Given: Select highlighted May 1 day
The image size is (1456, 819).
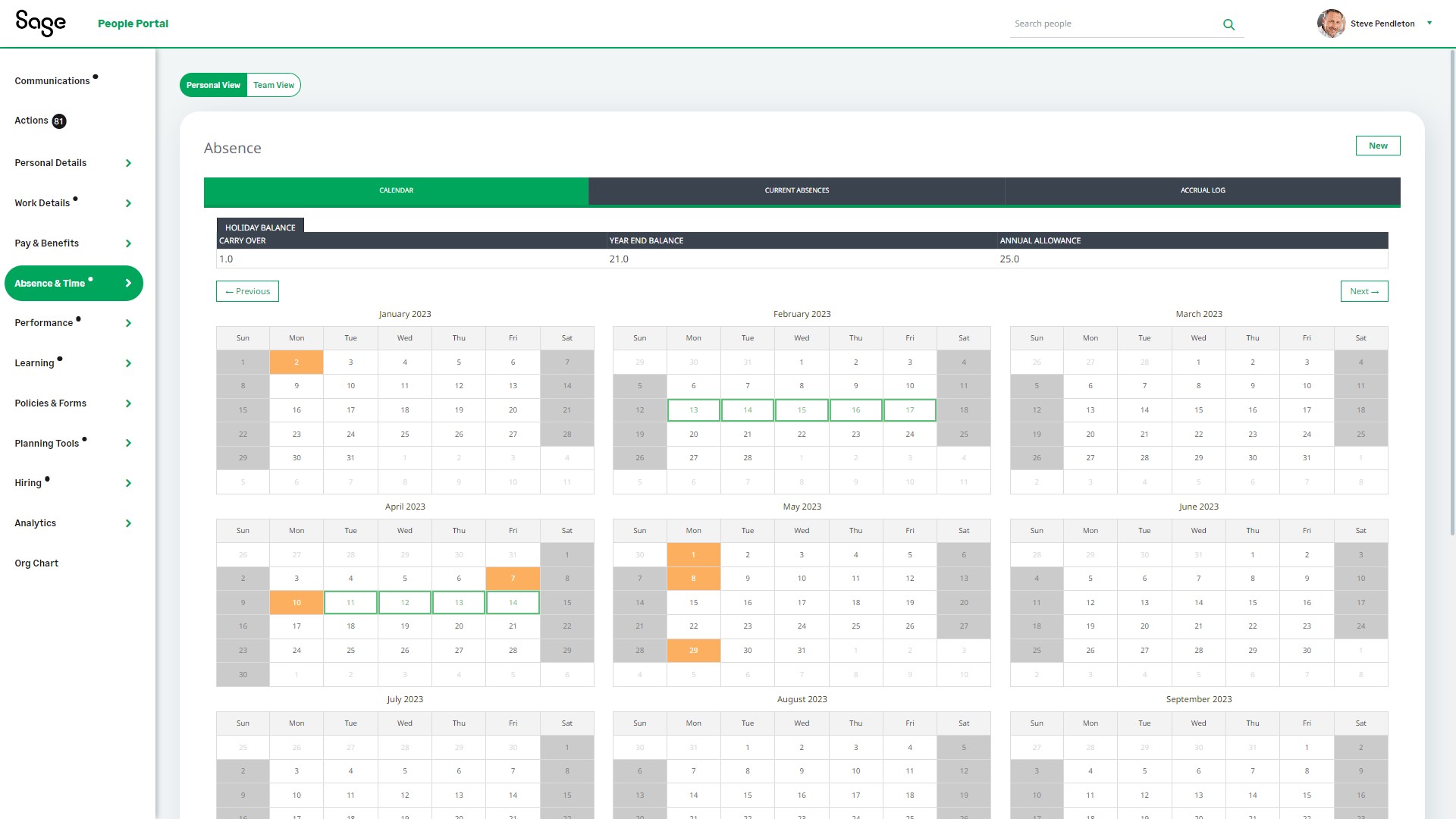Looking at the screenshot, I should click(693, 555).
